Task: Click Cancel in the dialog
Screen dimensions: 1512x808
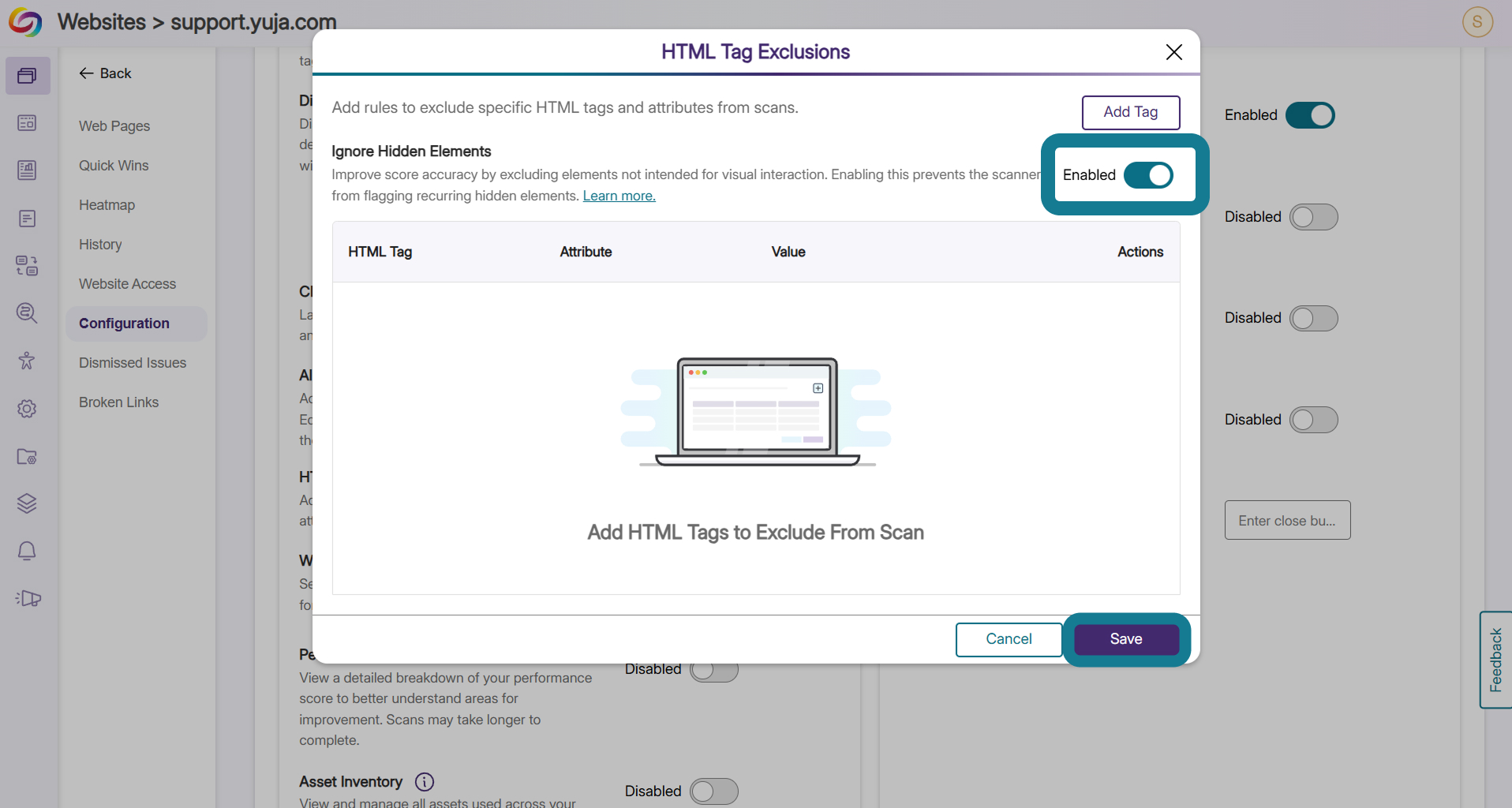Action: [1009, 639]
